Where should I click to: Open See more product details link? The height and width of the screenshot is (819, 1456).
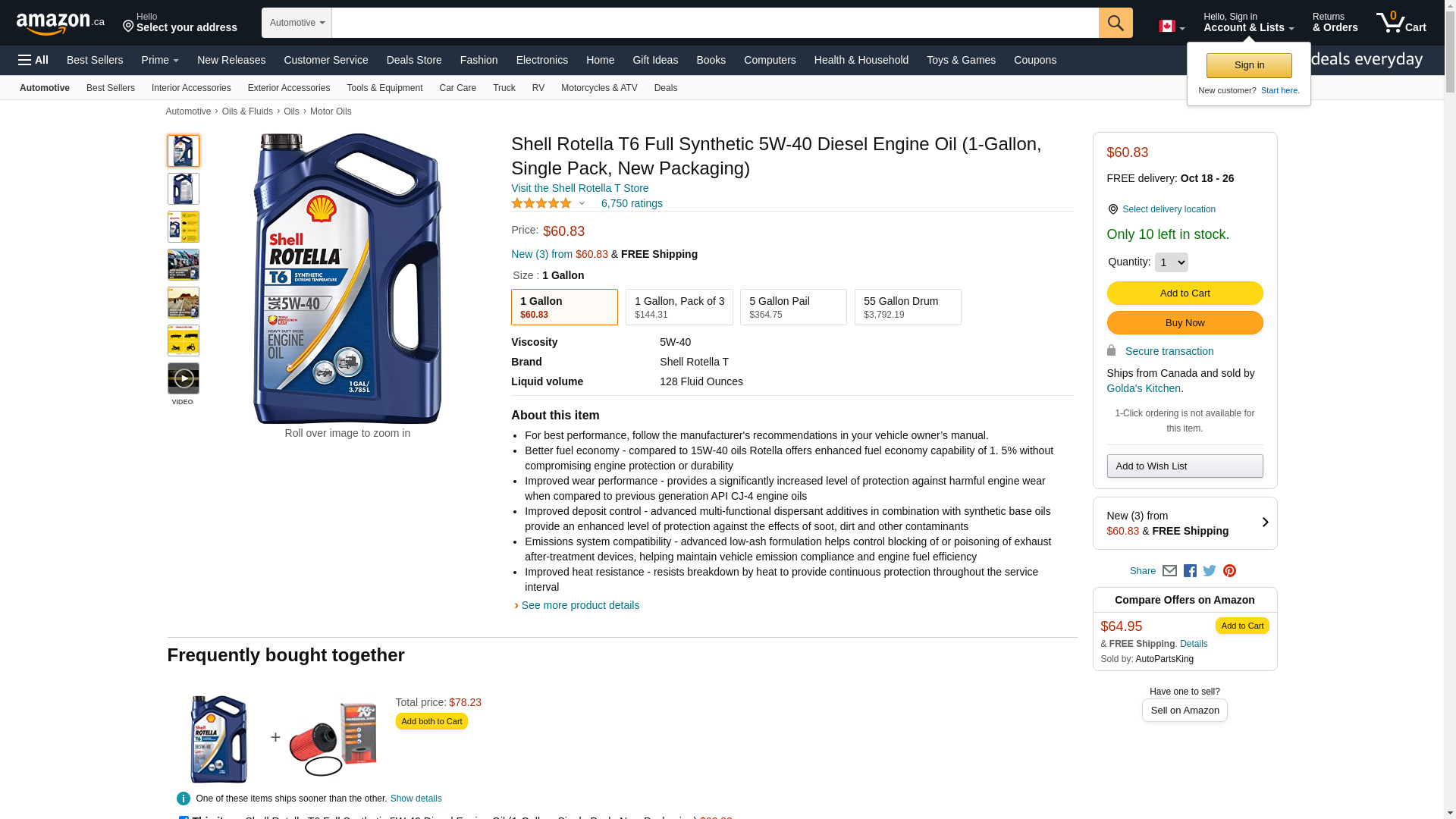tap(579, 605)
